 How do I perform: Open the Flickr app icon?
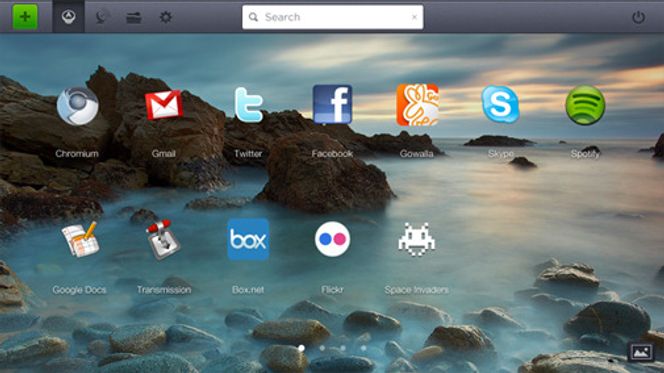332,239
